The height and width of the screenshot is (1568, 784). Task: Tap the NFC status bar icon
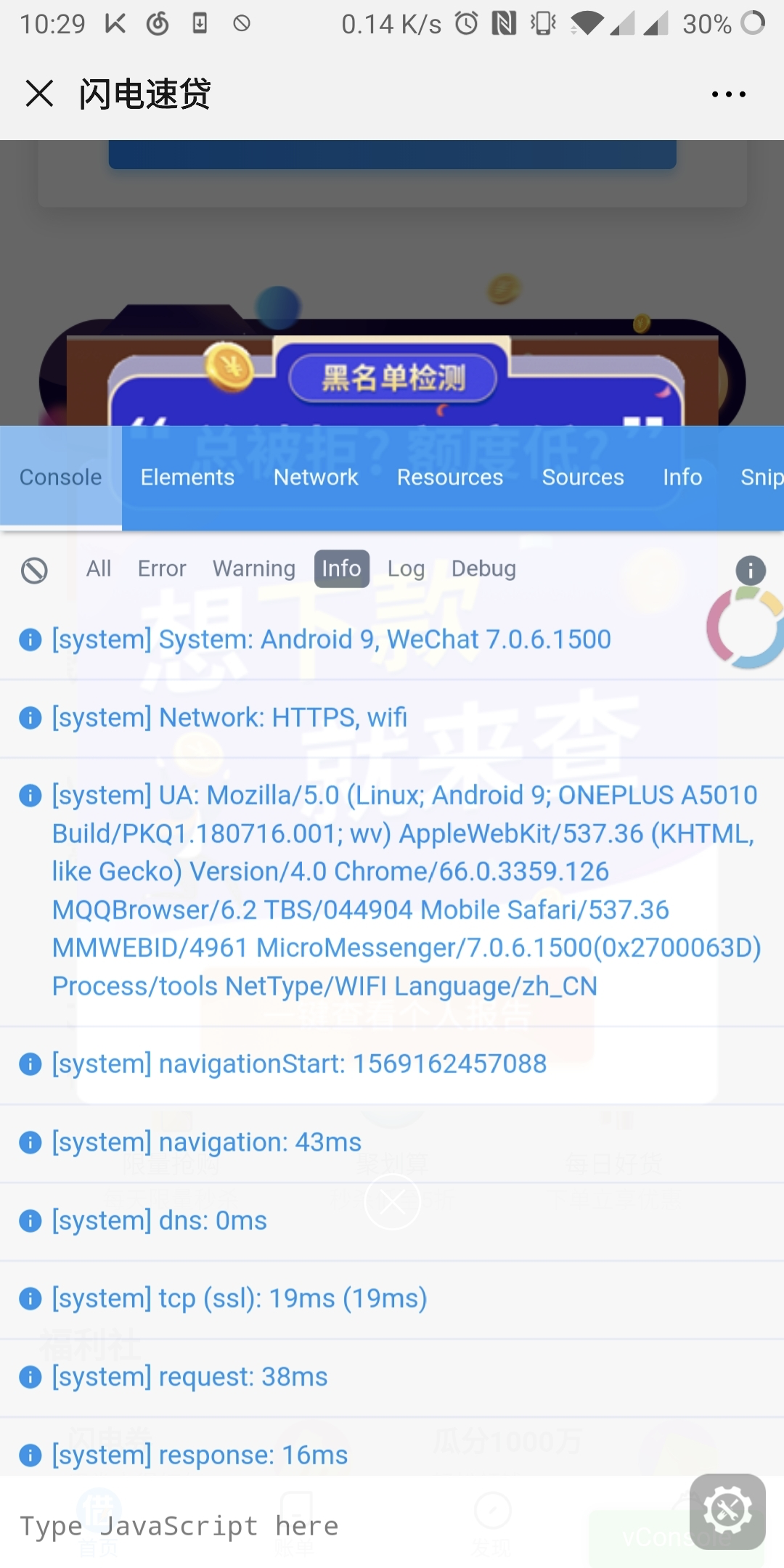click(504, 24)
